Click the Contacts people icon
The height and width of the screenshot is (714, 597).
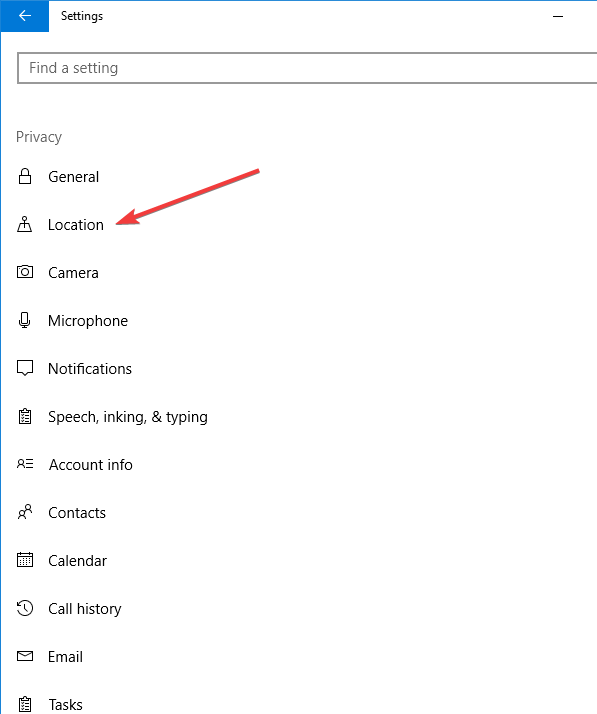point(25,512)
